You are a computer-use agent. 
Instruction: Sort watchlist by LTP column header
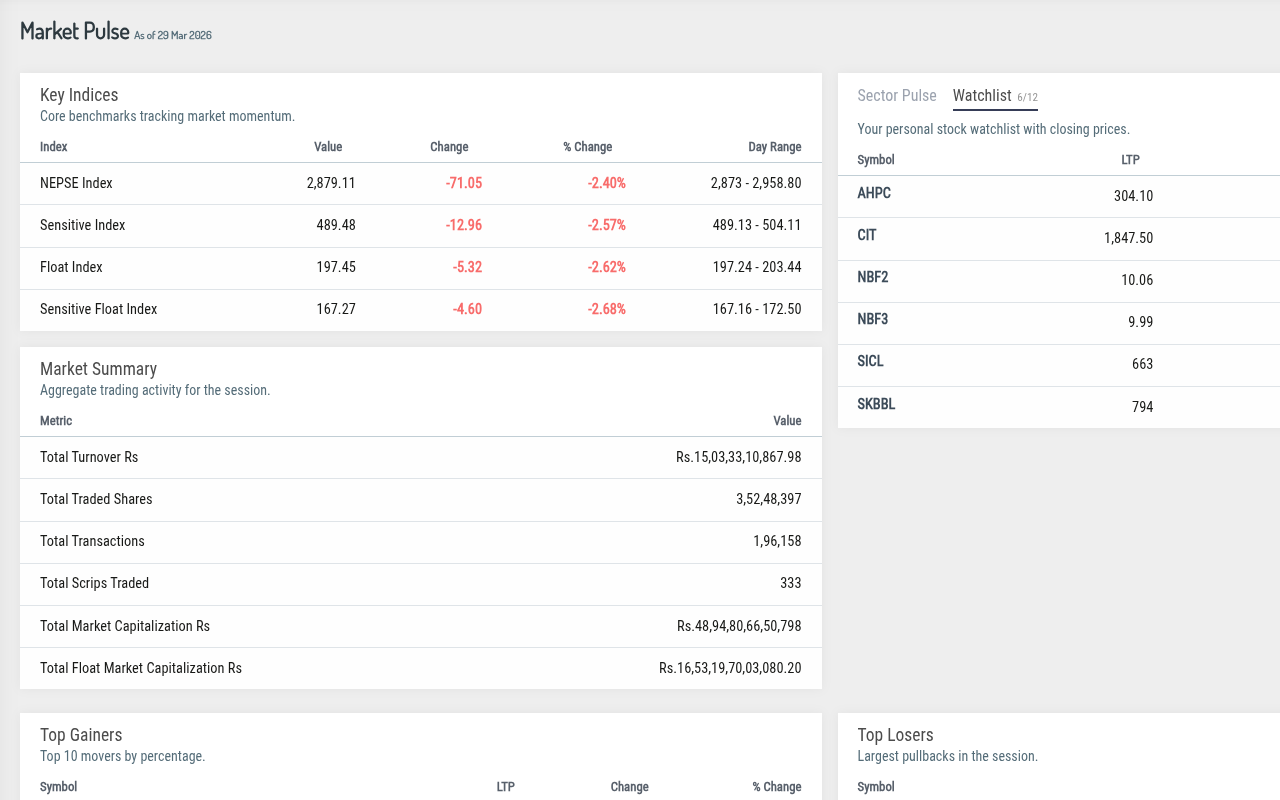pos(1130,160)
